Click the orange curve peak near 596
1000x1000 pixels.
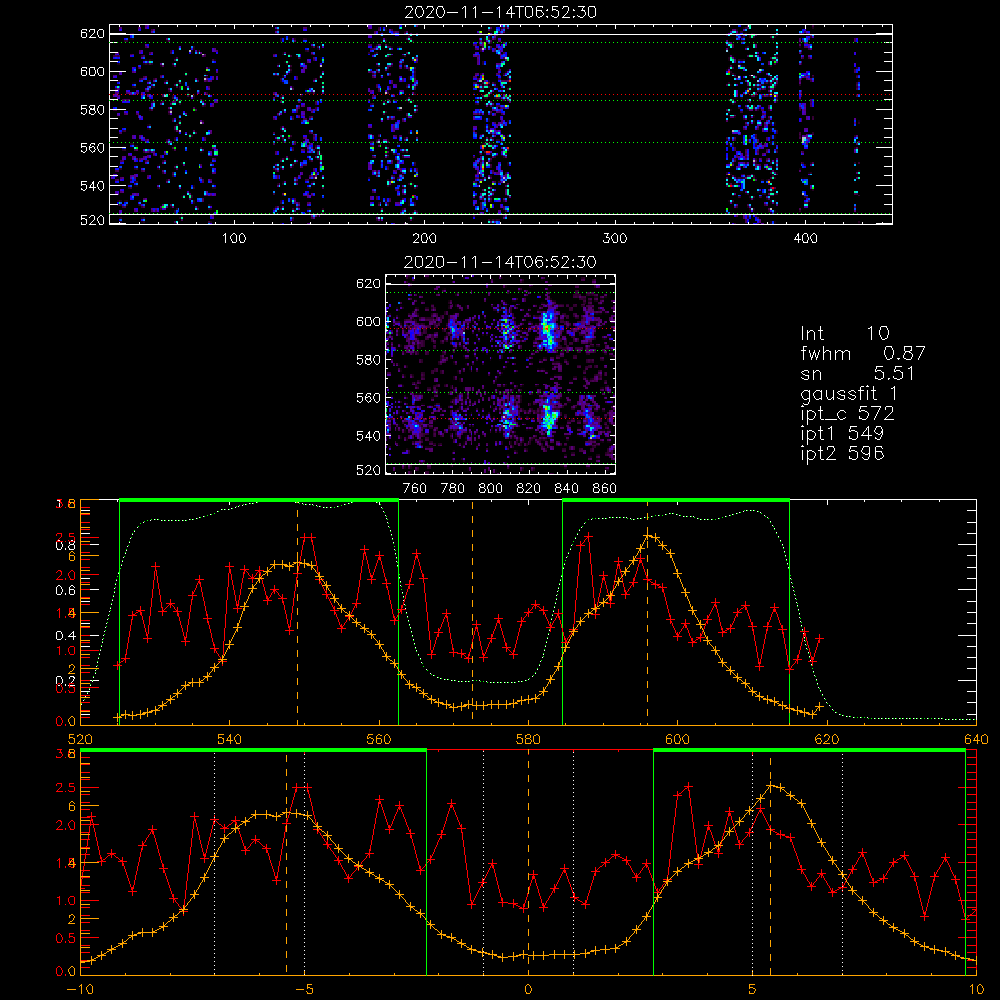coord(648,535)
